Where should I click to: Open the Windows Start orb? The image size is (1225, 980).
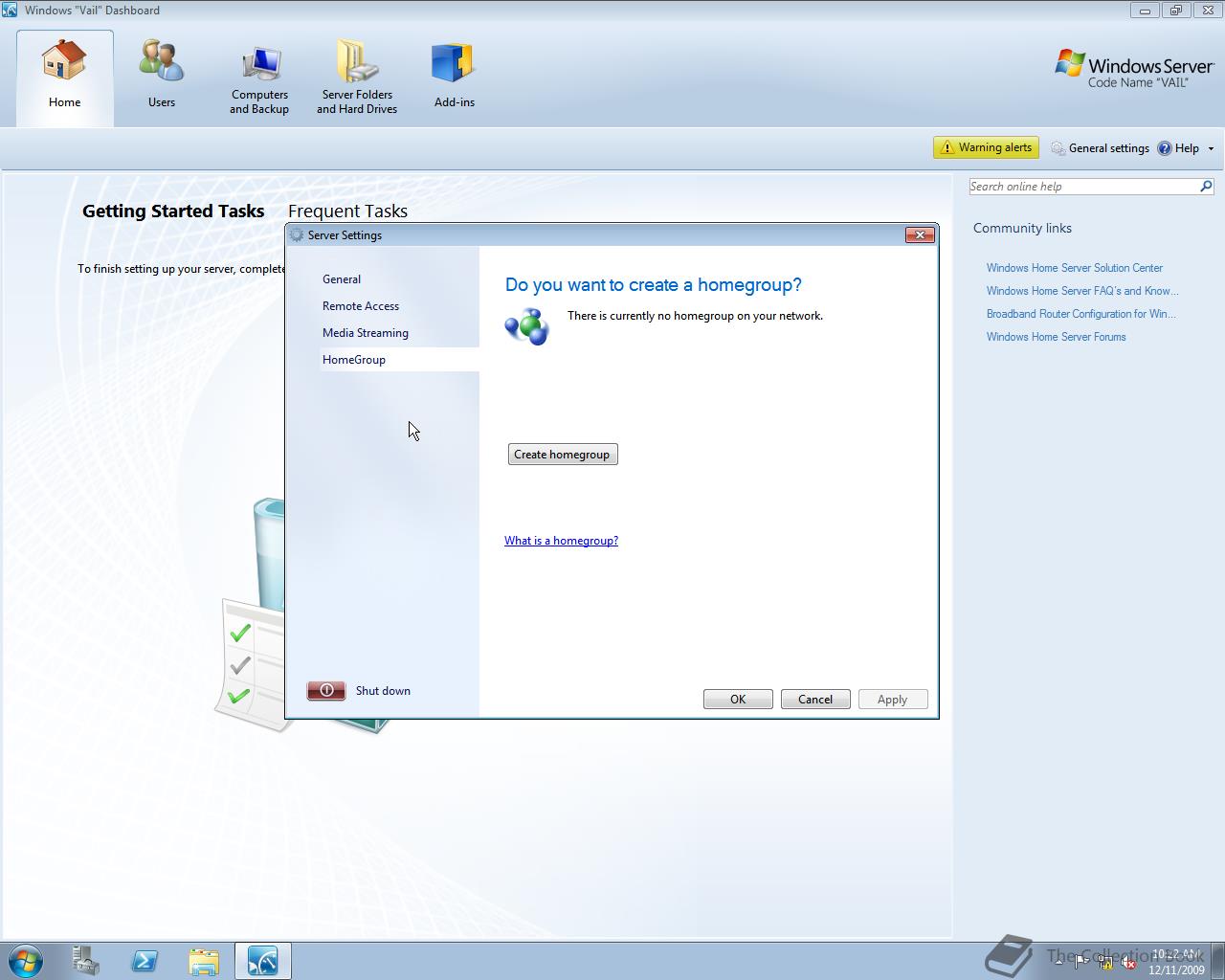26,961
